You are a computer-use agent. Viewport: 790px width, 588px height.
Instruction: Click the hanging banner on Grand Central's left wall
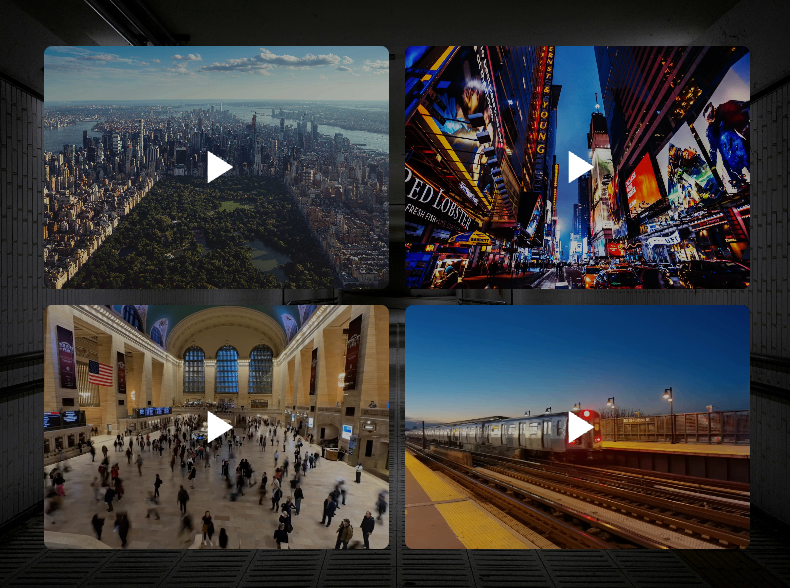(x=65, y=356)
